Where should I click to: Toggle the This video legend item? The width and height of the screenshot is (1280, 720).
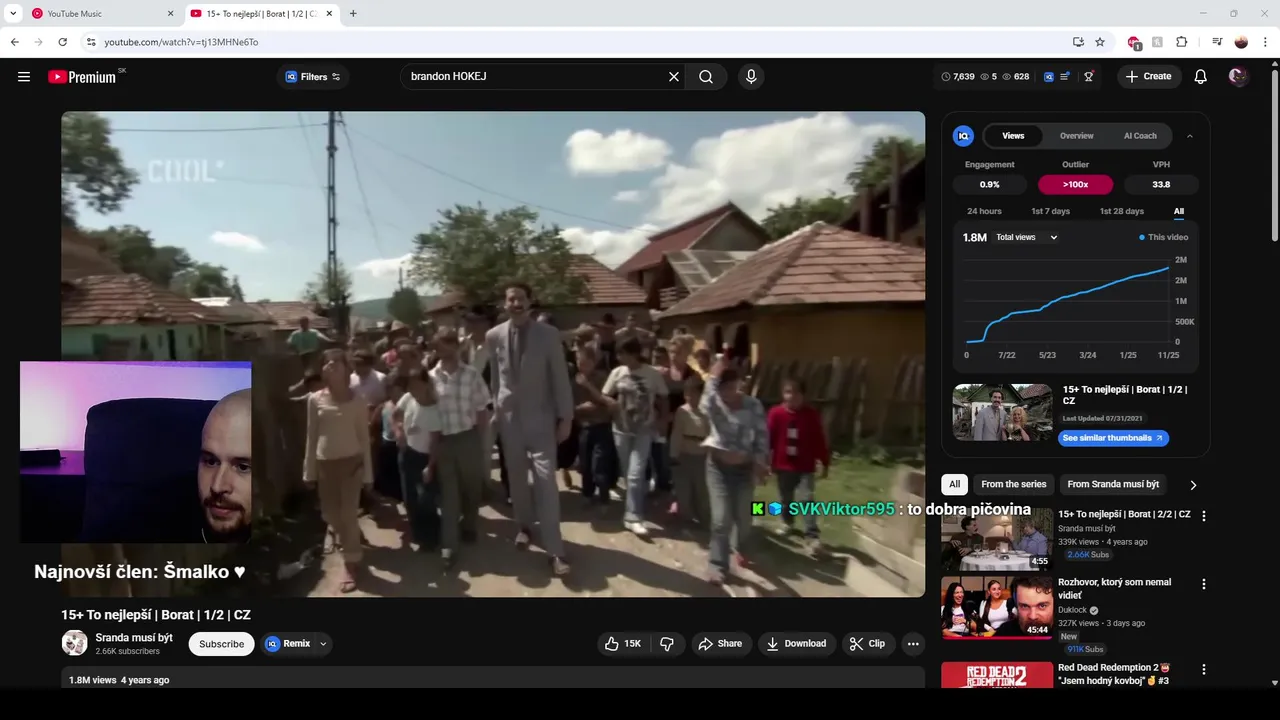(x=1164, y=237)
